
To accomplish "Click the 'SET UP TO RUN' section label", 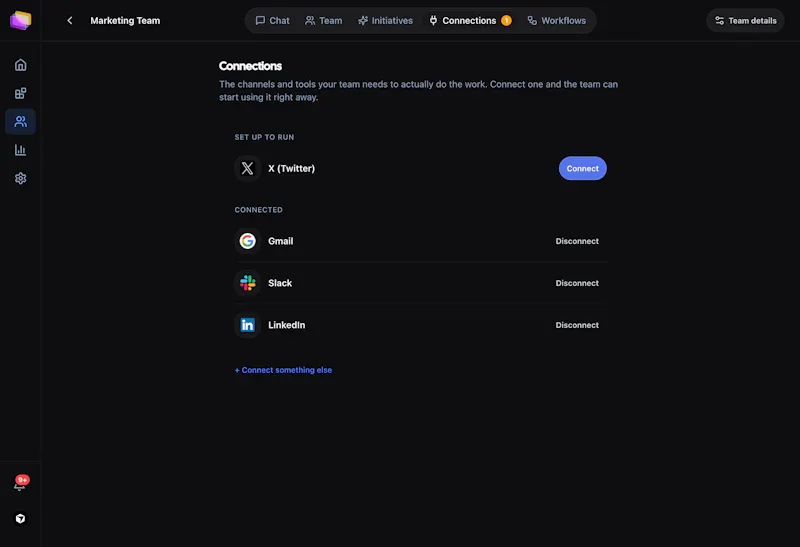I will tap(264, 137).
